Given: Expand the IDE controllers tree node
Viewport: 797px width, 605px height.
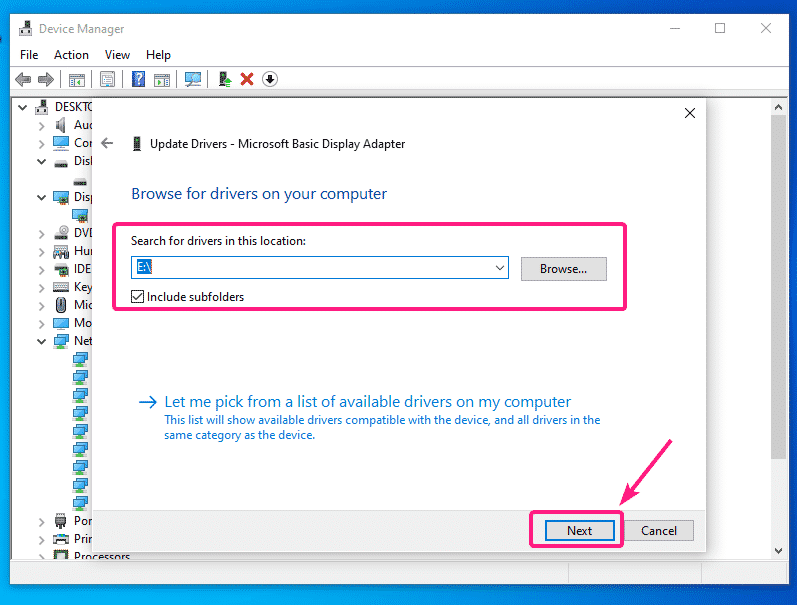Looking at the screenshot, I should point(42,270).
